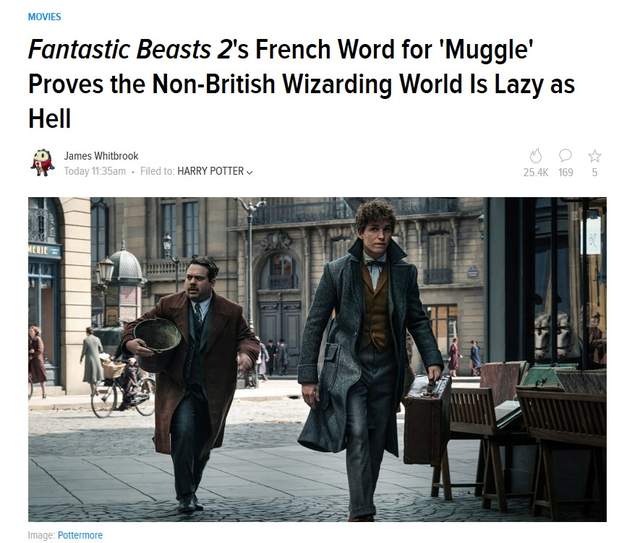Open comments via speech bubble icon
This screenshot has width=640, height=543.
[x=565, y=155]
